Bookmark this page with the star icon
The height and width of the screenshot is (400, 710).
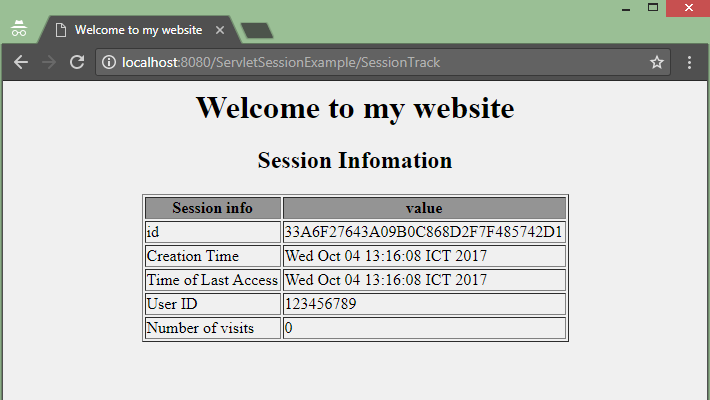coord(657,63)
